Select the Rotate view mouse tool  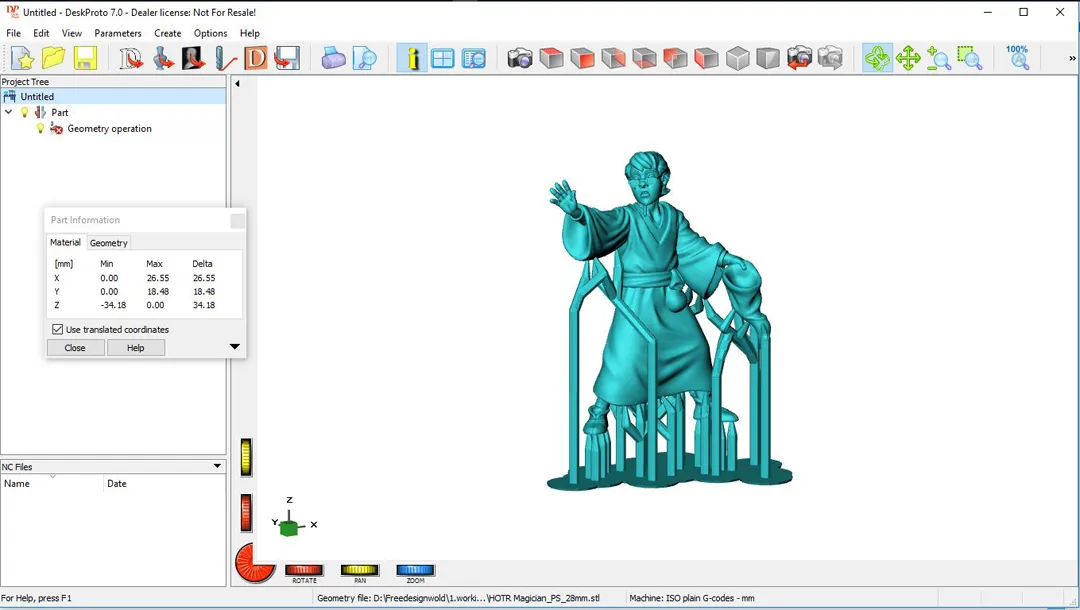877,58
